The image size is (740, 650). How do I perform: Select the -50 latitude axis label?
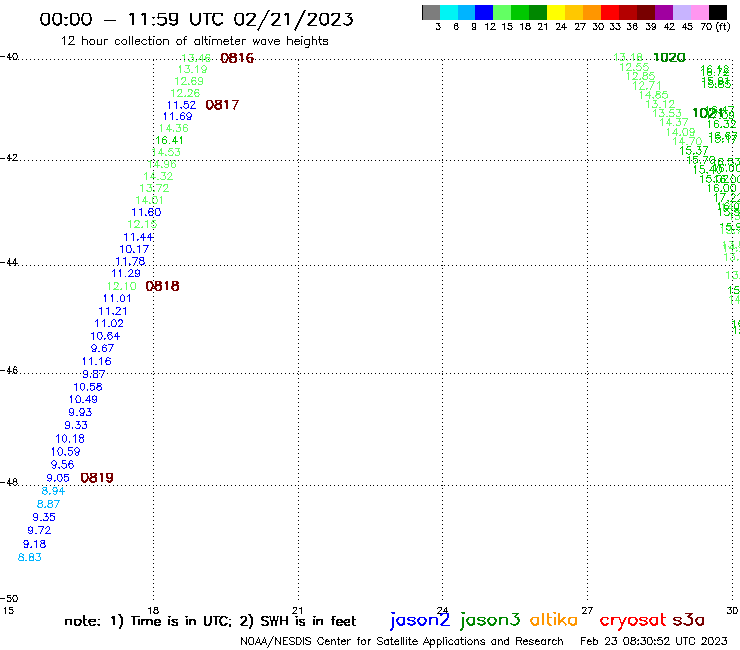tap(9, 599)
